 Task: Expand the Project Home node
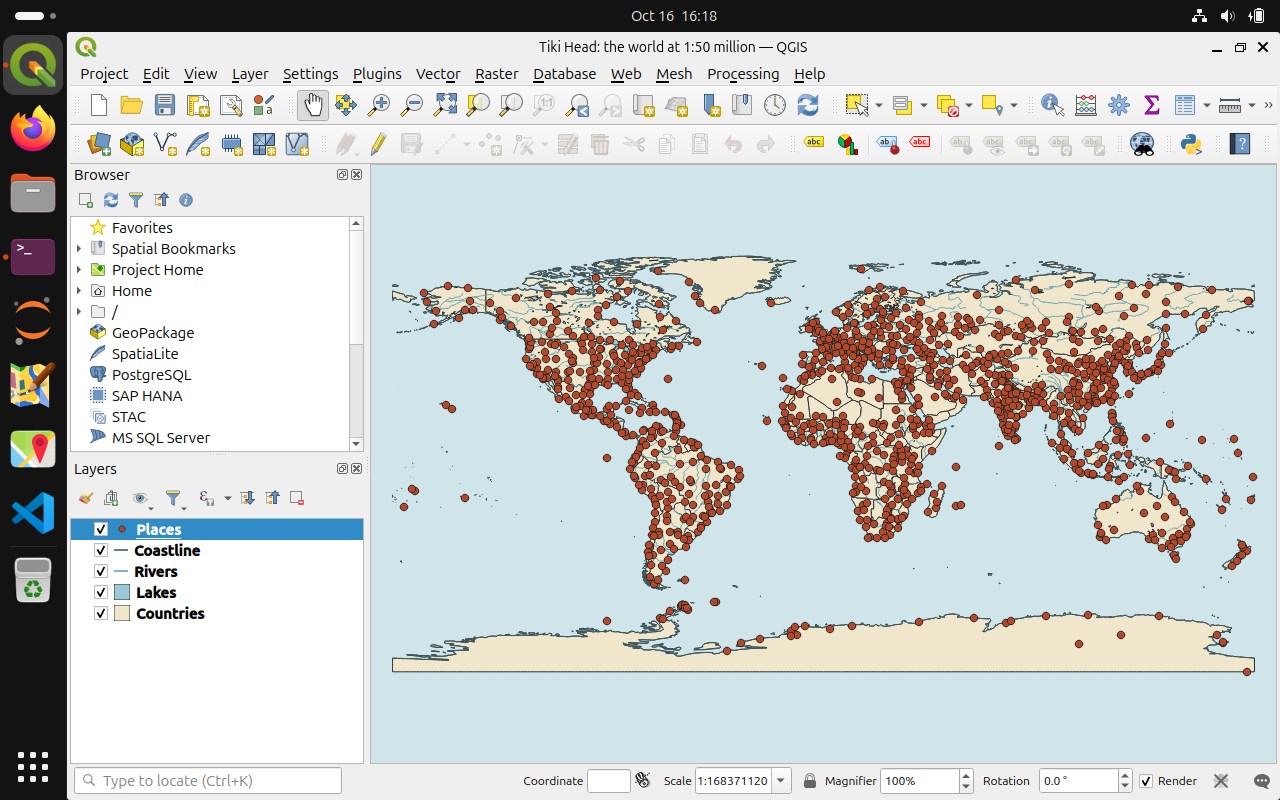[x=80, y=270]
